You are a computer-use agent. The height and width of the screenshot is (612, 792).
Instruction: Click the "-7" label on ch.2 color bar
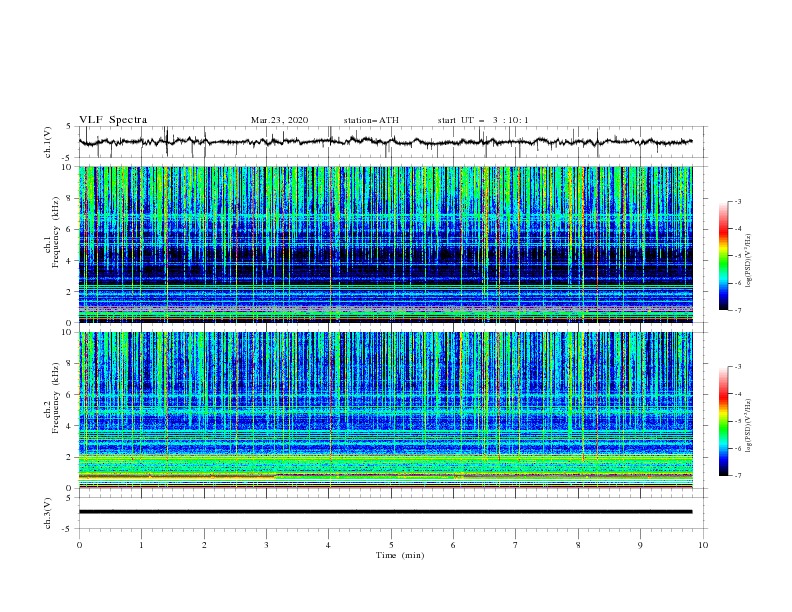737,476
